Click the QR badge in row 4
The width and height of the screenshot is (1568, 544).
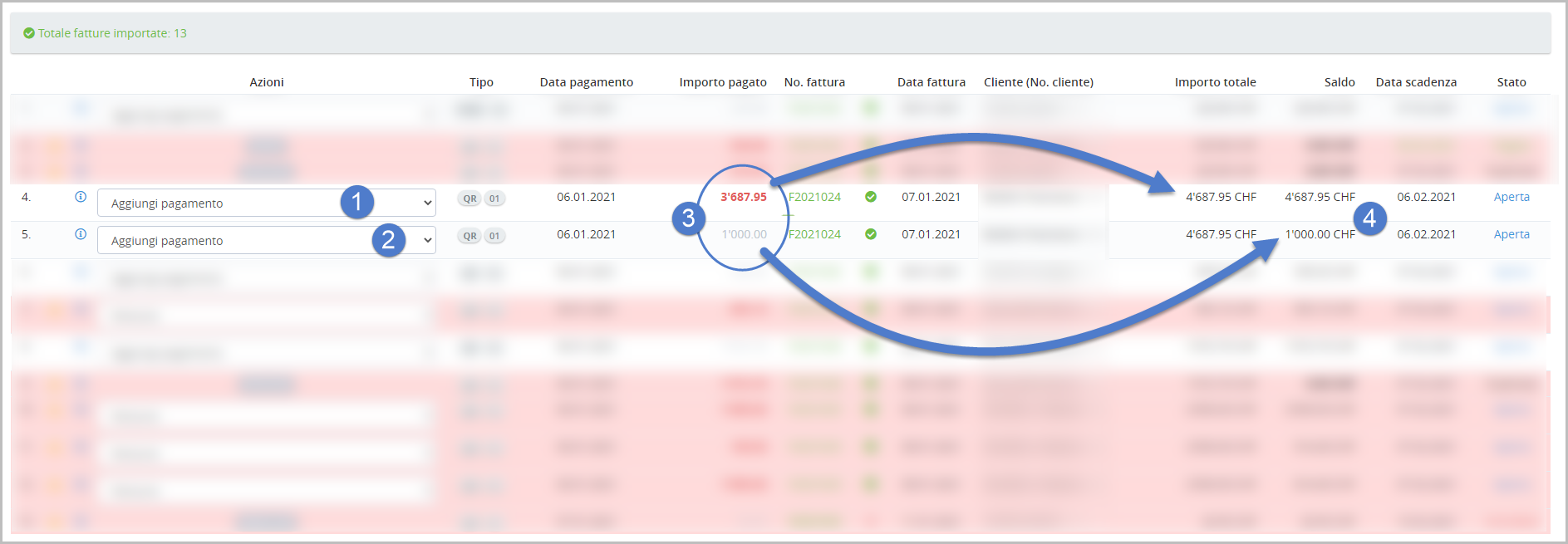(x=469, y=198)
